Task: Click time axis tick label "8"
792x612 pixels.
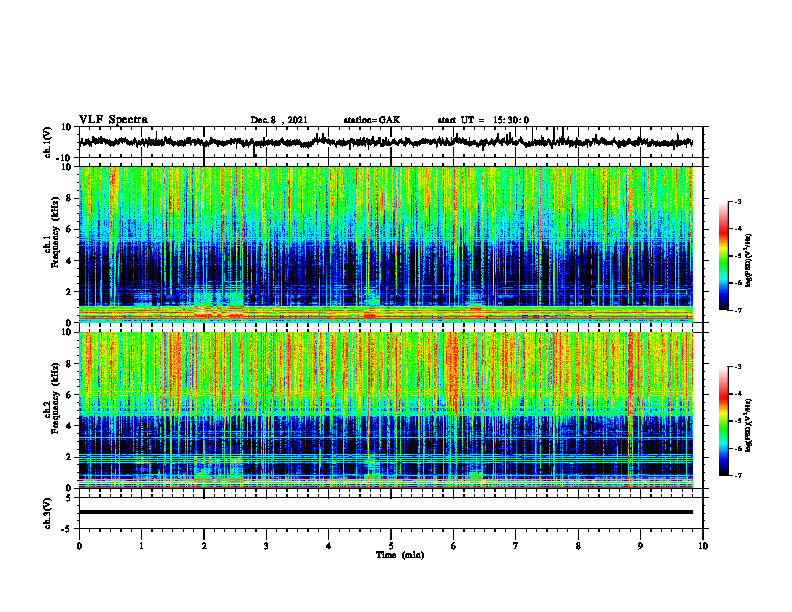Action: click(x=578, y=546)
